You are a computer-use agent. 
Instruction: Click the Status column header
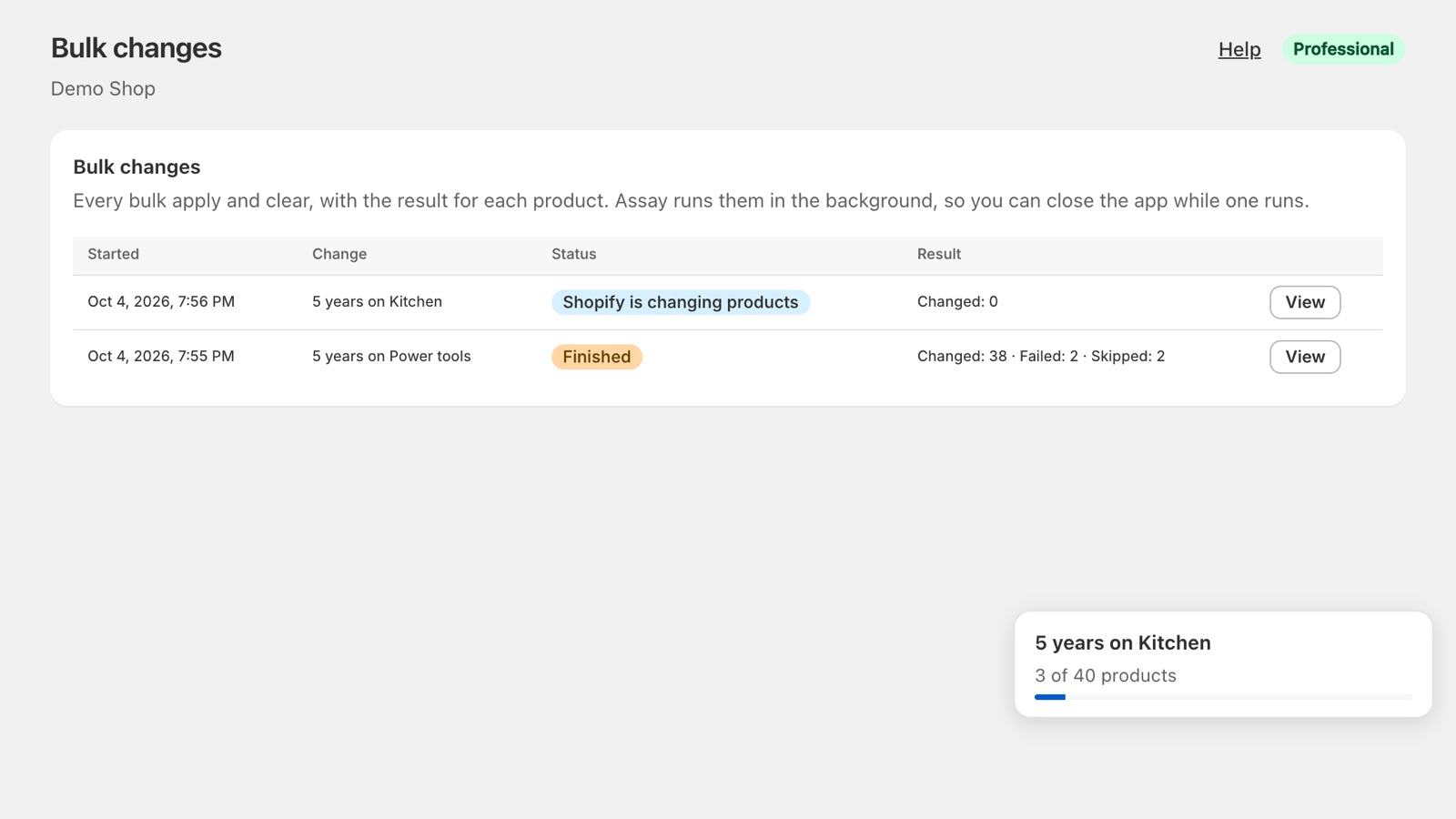point(574,254)
